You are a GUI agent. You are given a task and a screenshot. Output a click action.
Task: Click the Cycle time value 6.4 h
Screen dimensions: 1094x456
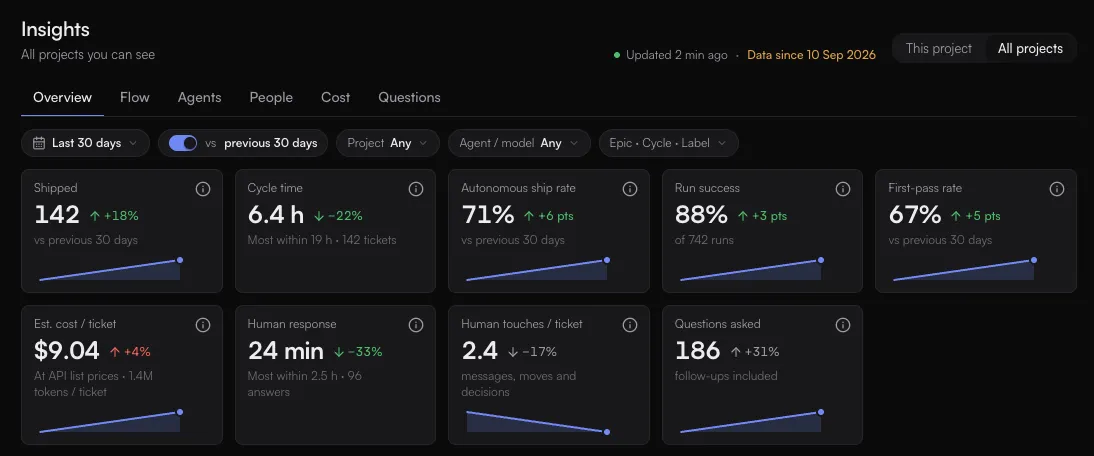tap(276, 215)
